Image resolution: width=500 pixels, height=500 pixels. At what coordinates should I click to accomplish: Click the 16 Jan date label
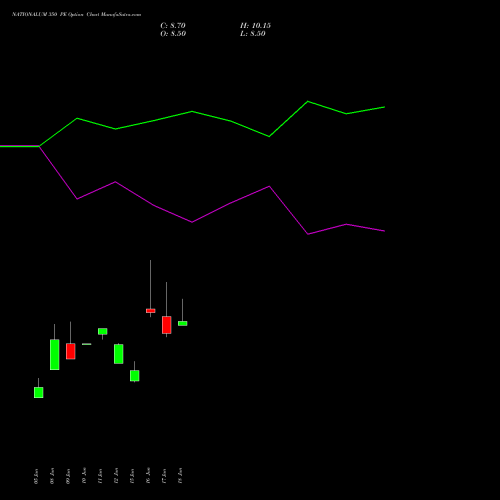tap(148, 475)
